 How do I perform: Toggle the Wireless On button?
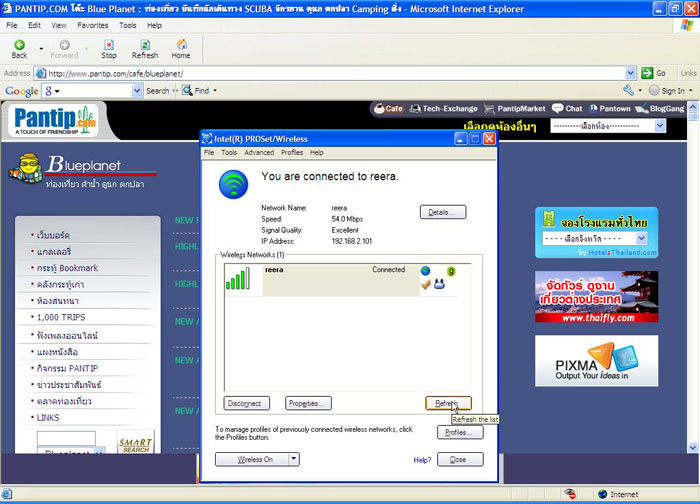click(252, 459)
